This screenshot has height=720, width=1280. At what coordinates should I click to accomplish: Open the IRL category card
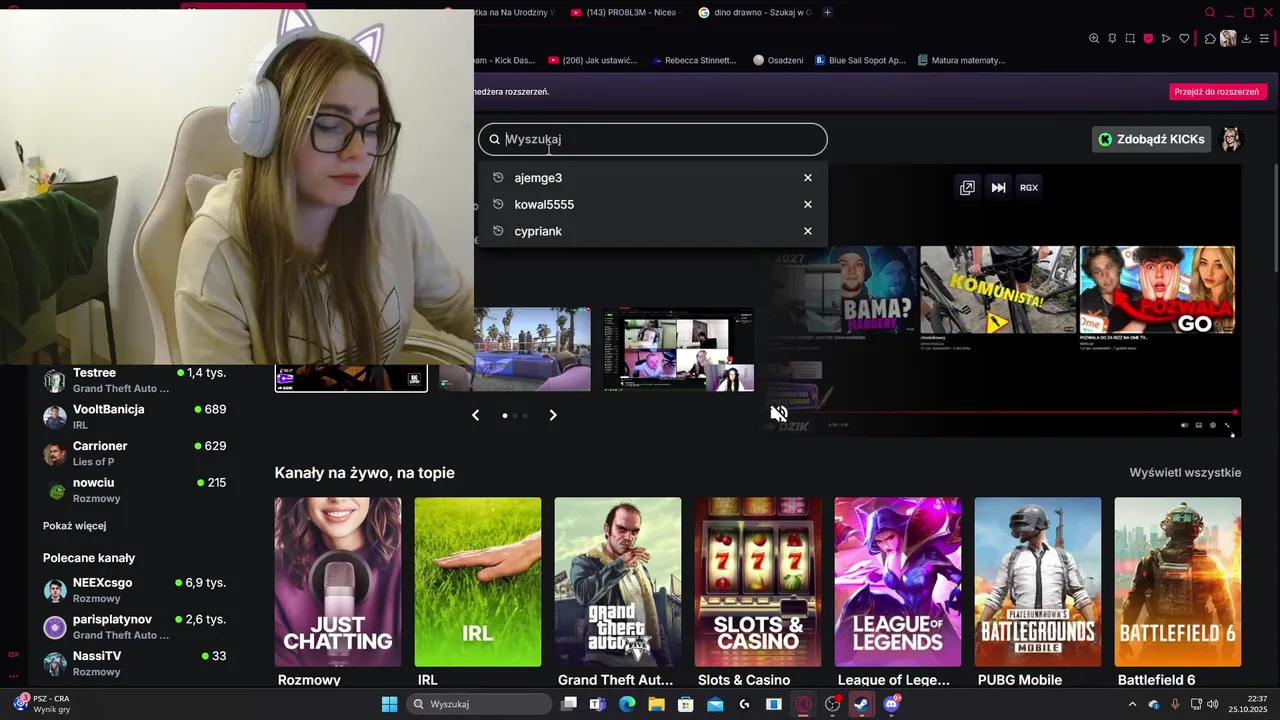478,582
